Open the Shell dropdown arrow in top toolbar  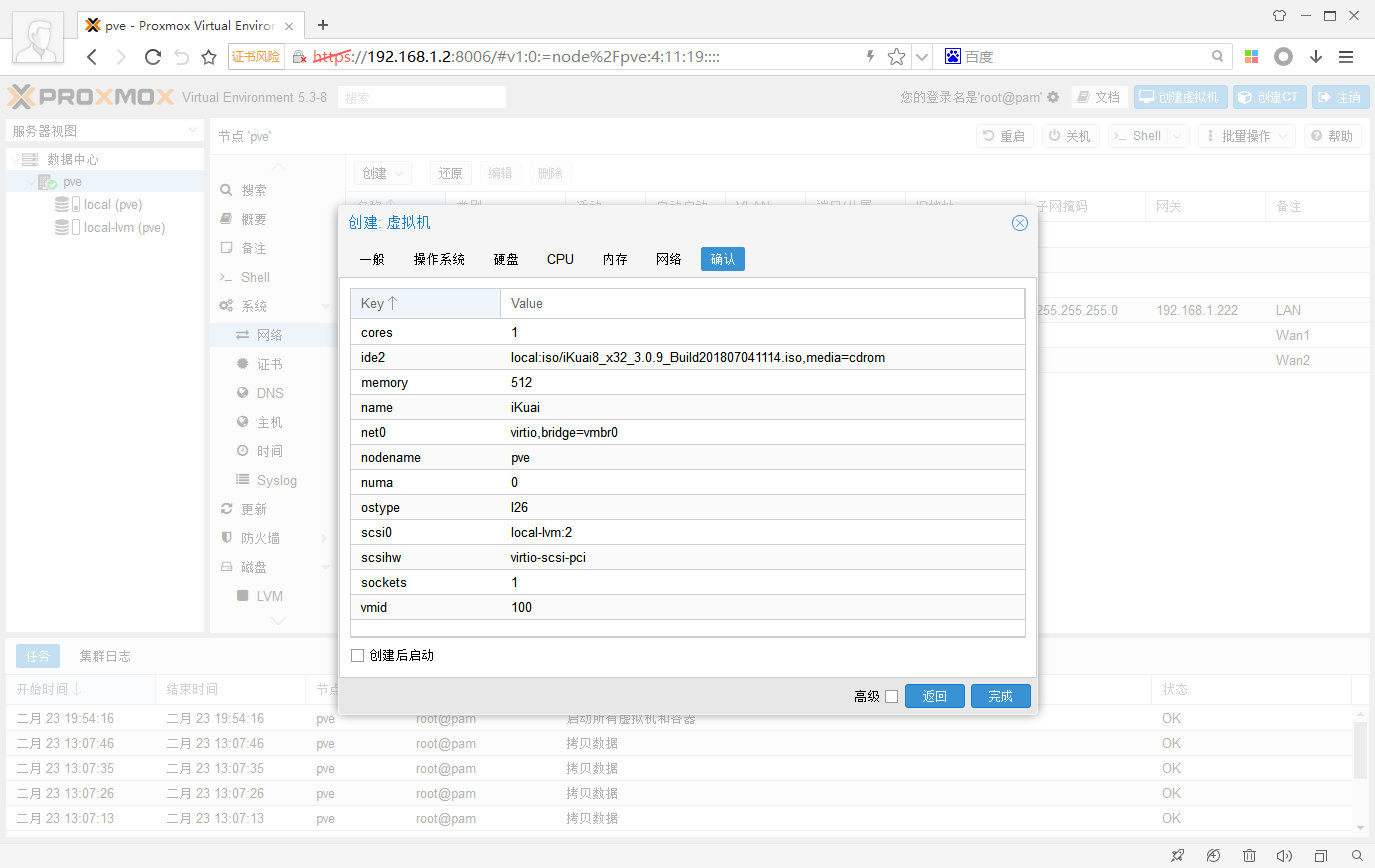point(1177,136)
